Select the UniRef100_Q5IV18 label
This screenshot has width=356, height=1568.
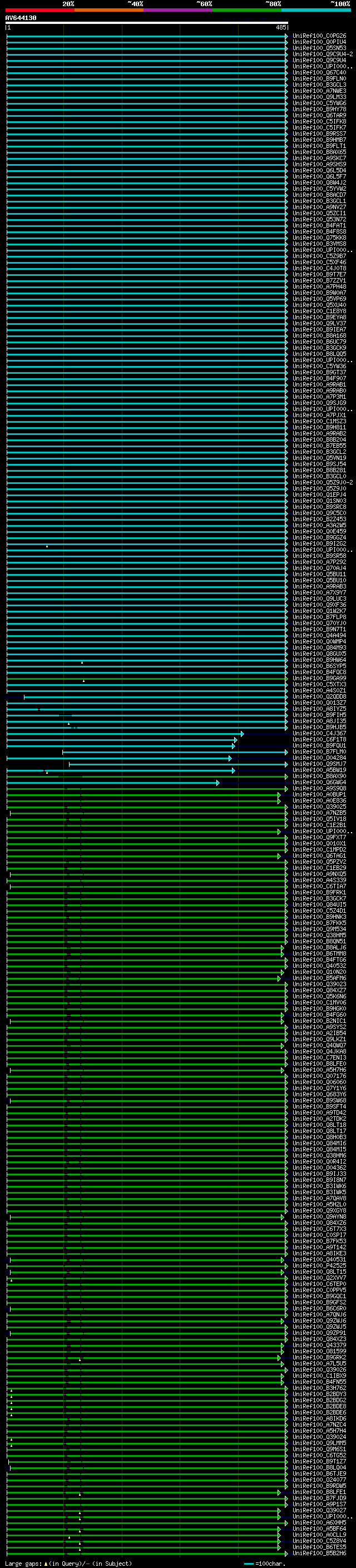tap(319, 819)
